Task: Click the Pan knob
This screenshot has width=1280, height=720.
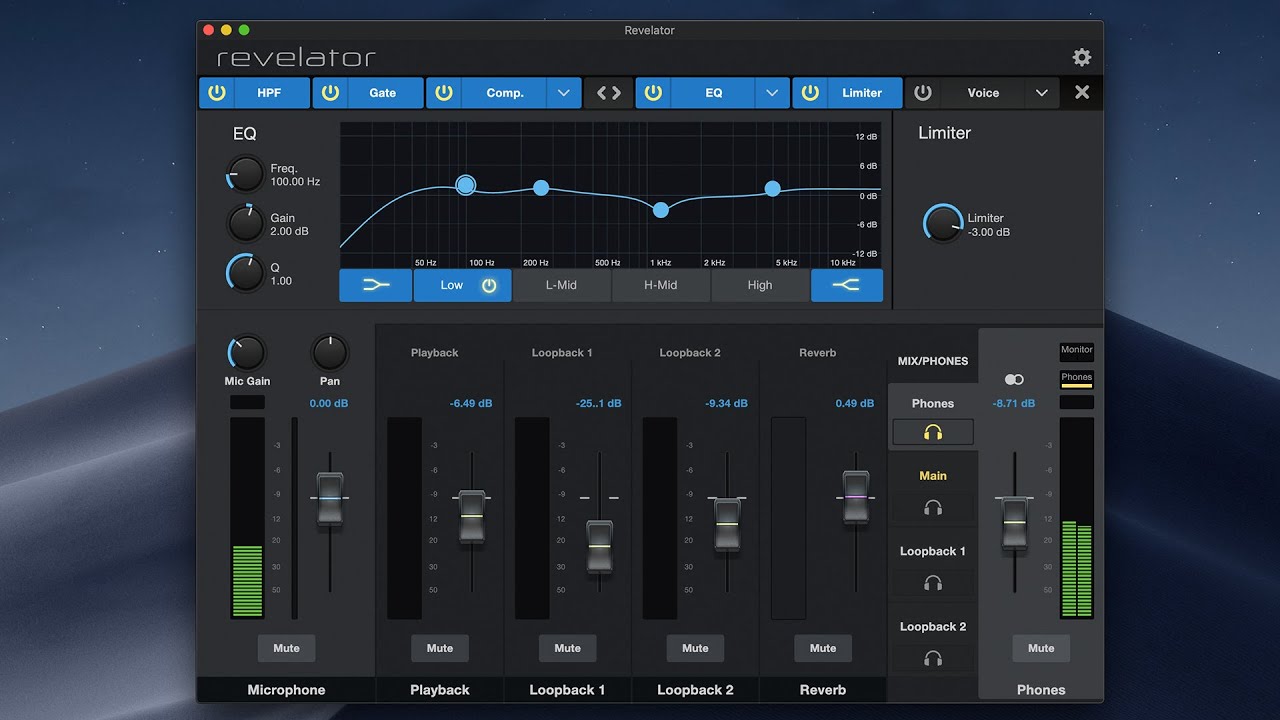Action: pyautogui.click(x=329, y=353)
